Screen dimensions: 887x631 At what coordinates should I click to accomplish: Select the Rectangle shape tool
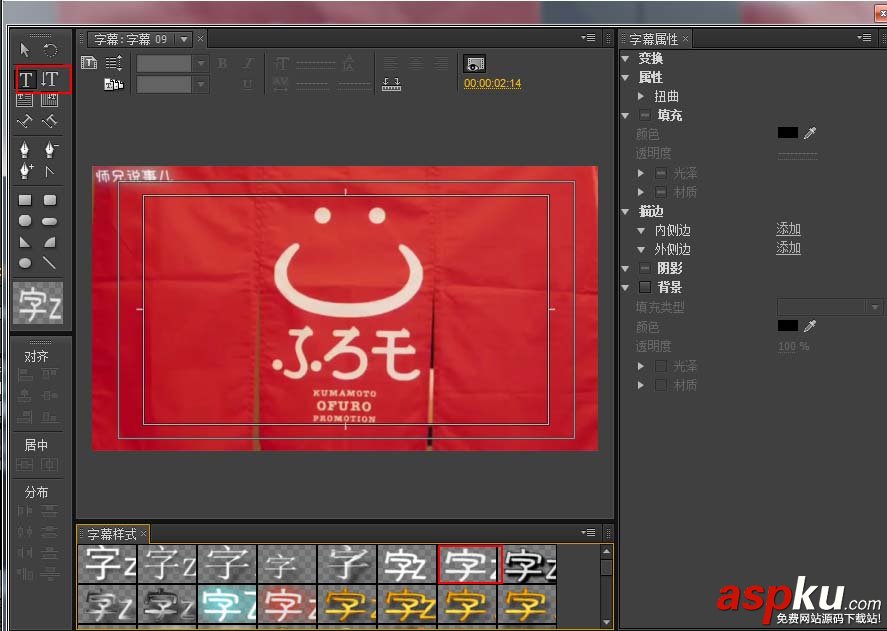25,200
